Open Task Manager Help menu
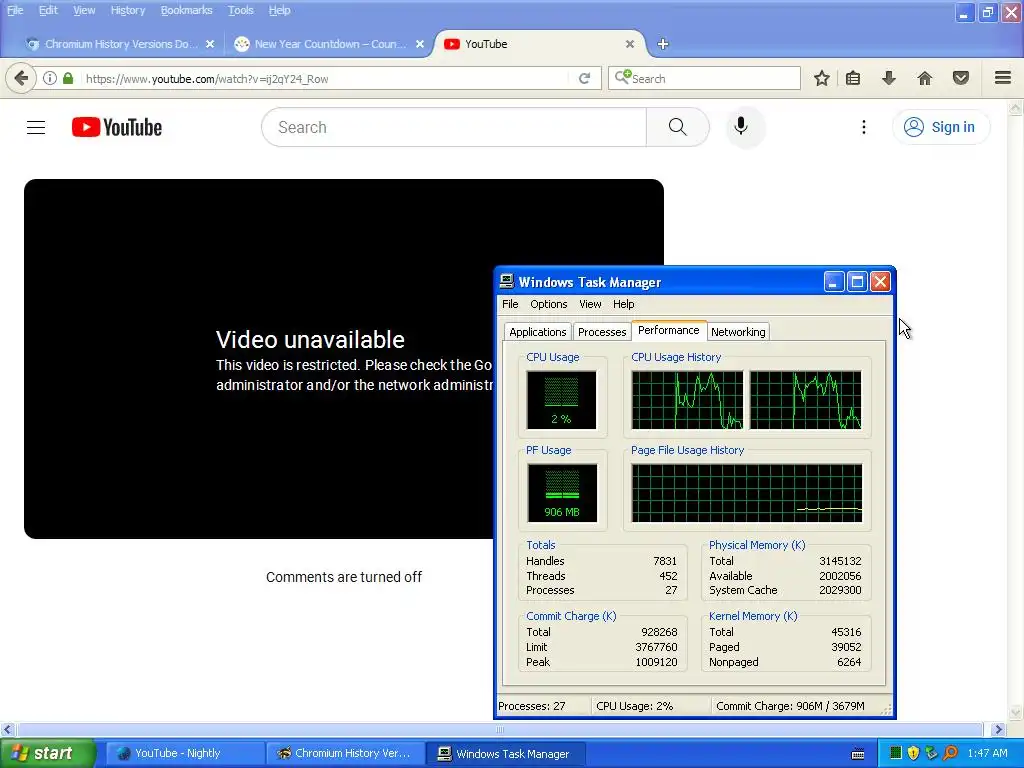The height and width of the screenshot is (768, 1024). 623,304
